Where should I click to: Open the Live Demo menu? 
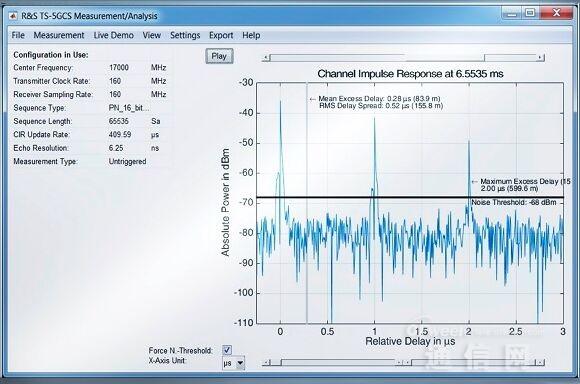(x=114, y=35)
